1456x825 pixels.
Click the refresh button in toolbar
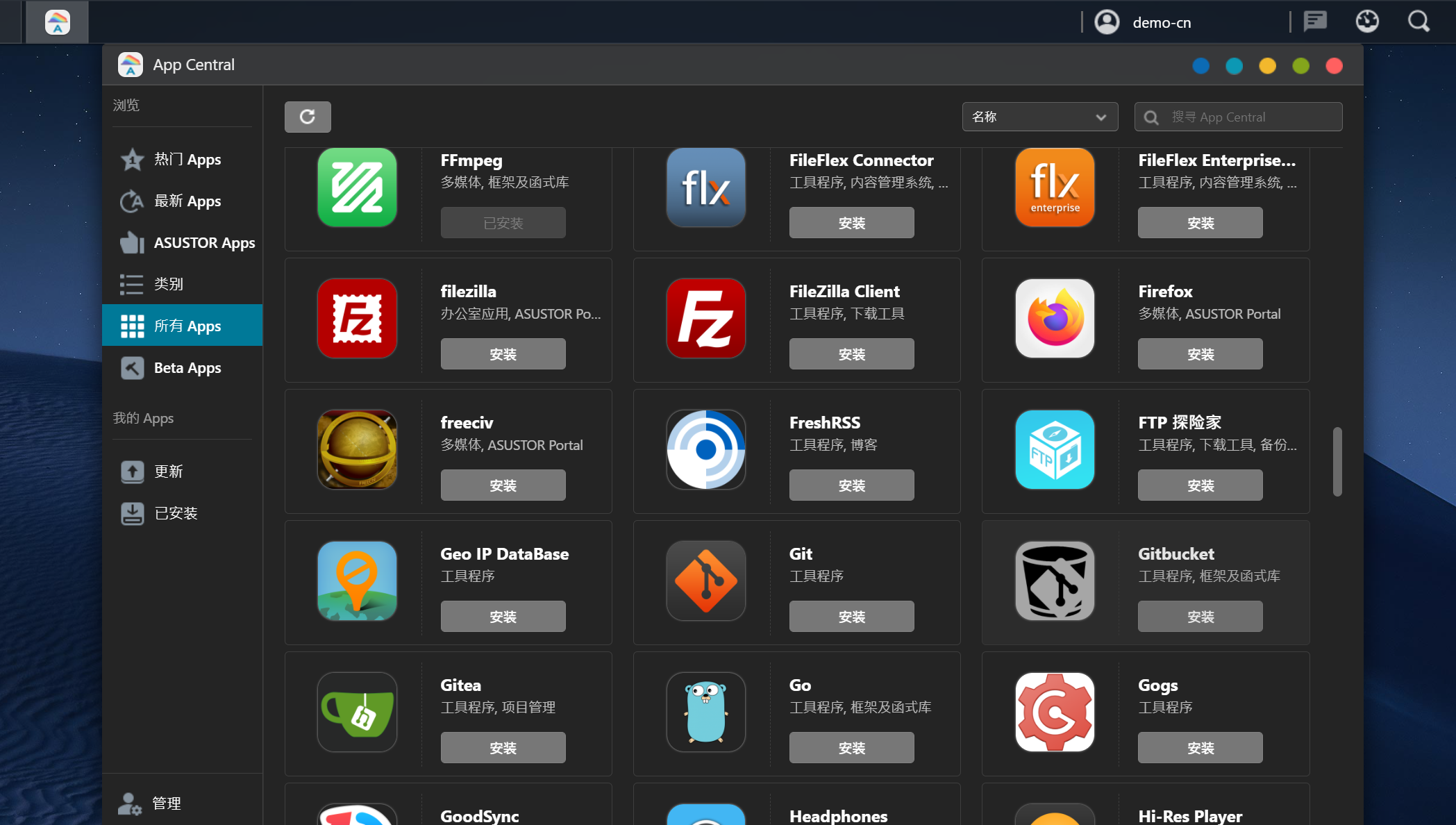[308, 117]
